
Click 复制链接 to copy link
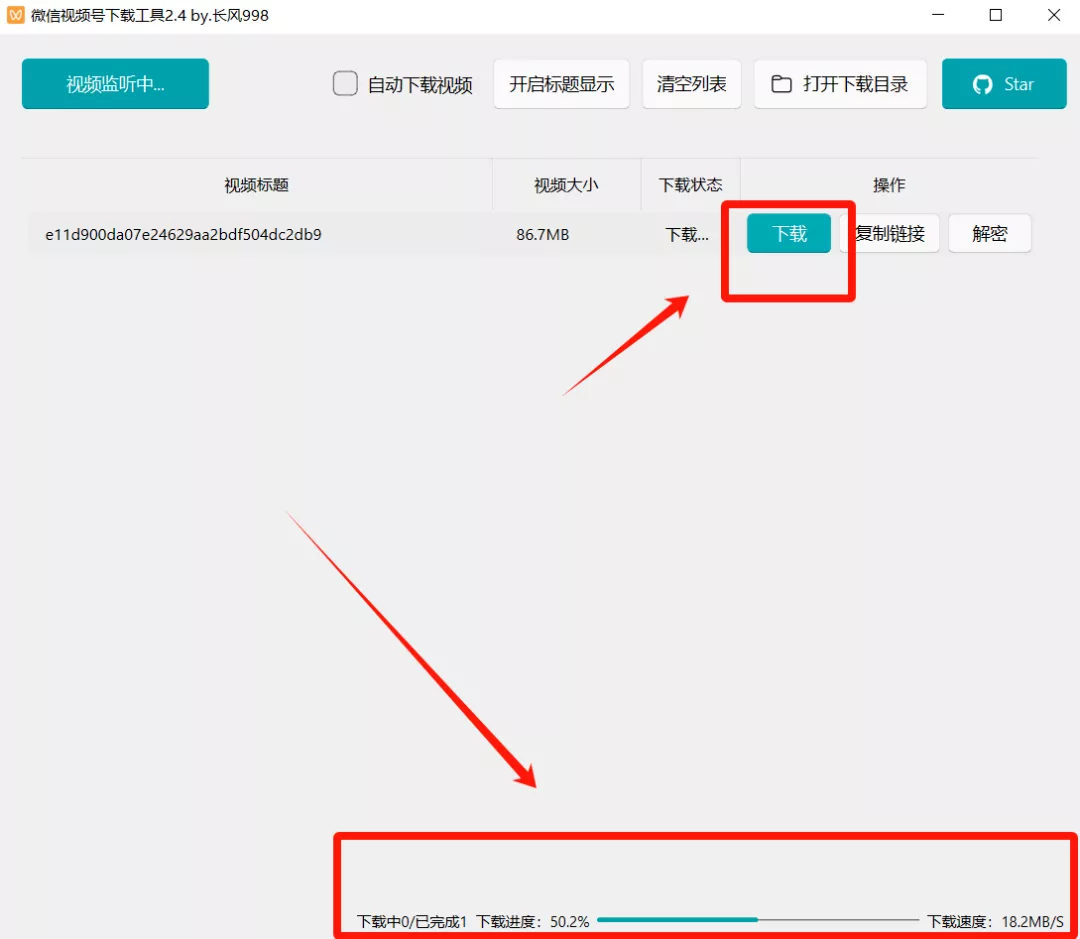coord(889,234)
